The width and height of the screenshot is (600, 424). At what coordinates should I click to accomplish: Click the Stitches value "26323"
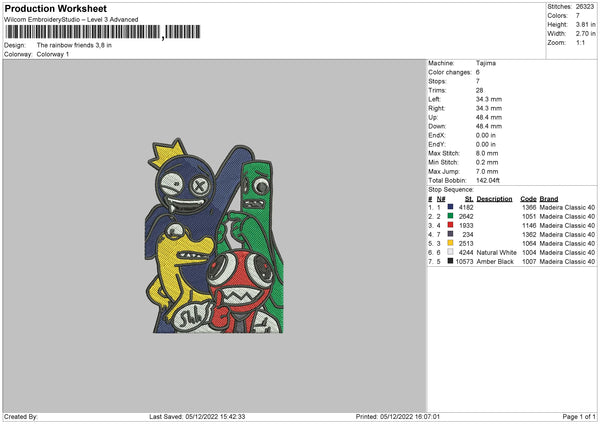[x=585, y=7]
